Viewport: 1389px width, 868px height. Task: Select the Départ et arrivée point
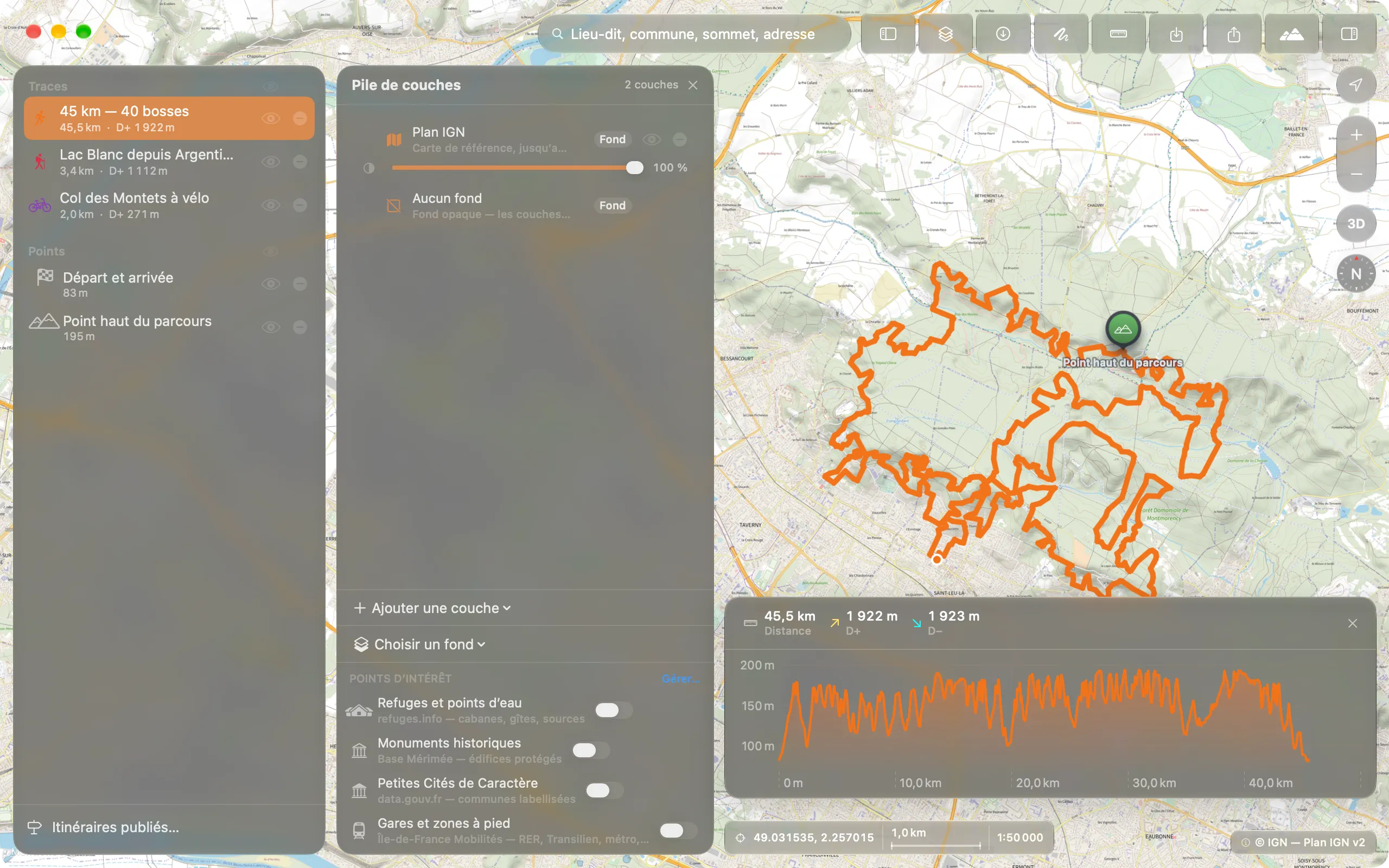169,284
